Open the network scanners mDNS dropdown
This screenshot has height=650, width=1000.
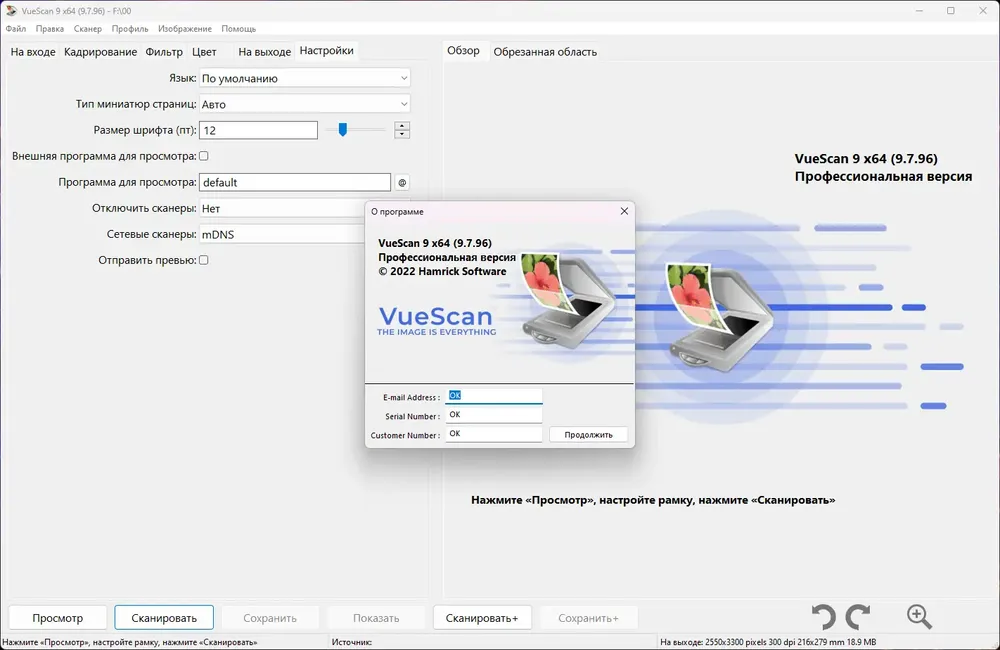282,234
